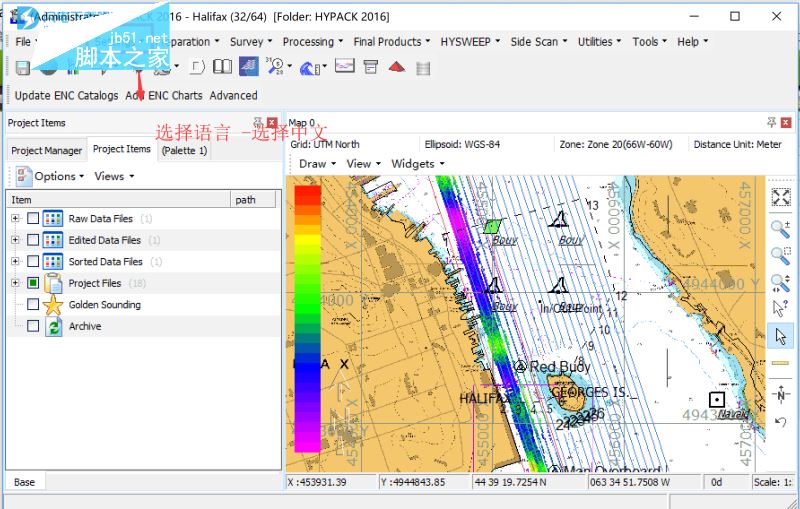Click Update ENC Catalogs button

(x=66, y=95)
